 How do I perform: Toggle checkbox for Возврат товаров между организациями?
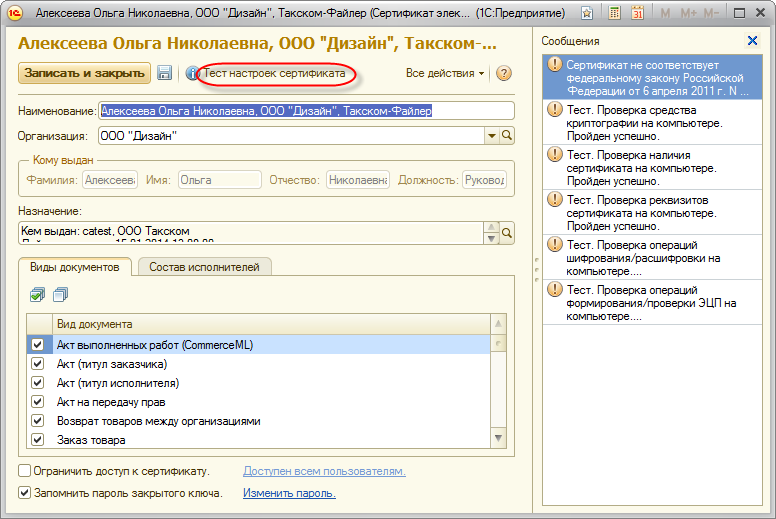point(38,421)
